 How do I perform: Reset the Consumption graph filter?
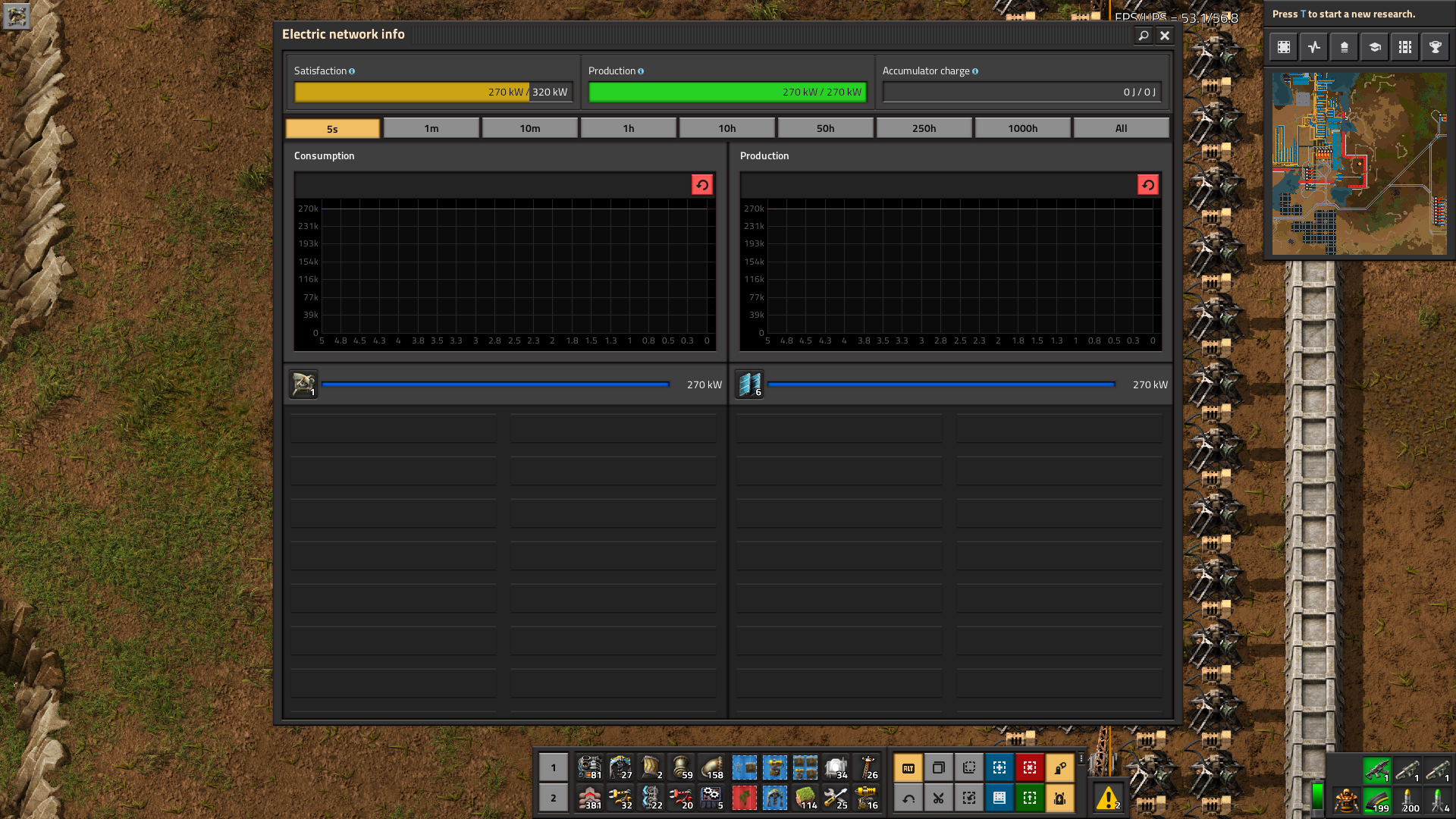702,185
